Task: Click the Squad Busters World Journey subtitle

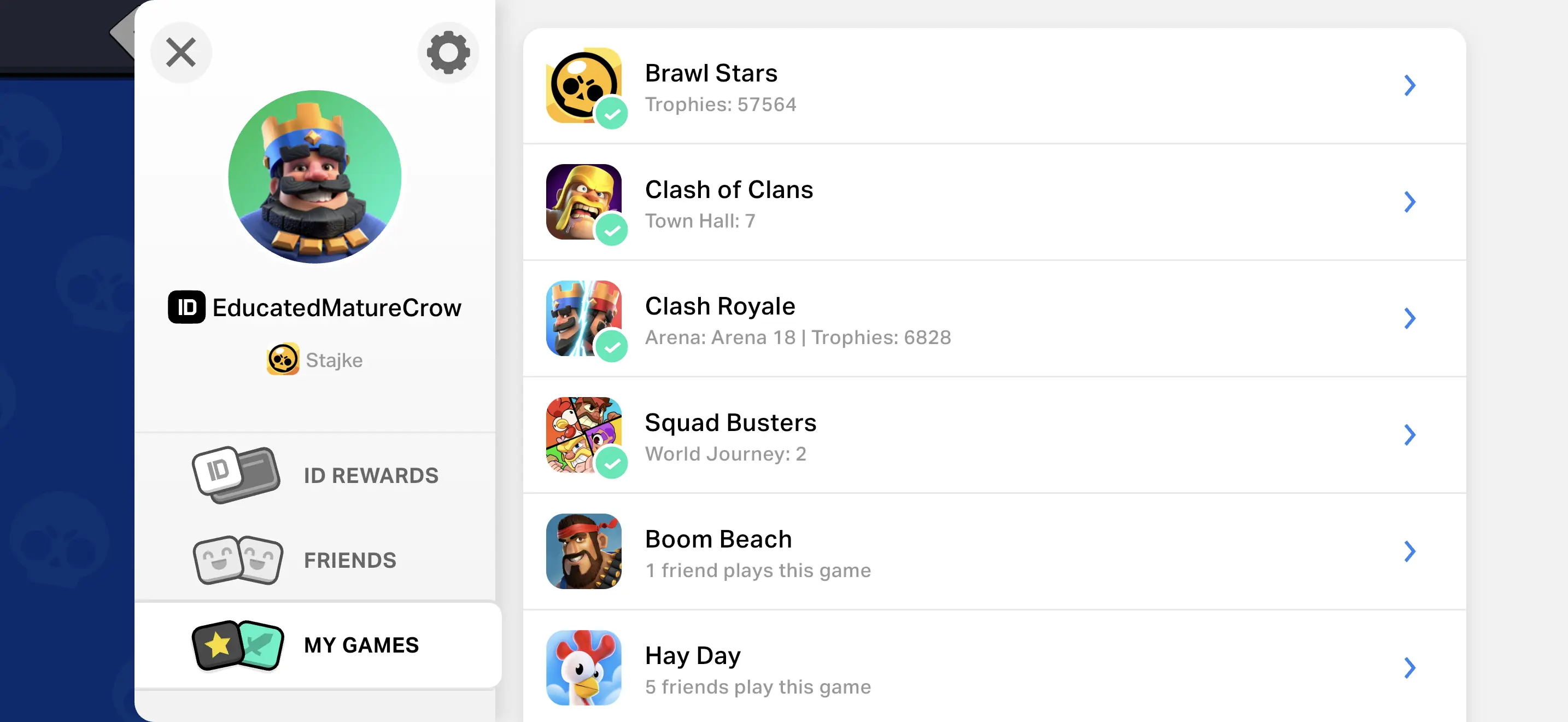Action: tap(726, 453)
